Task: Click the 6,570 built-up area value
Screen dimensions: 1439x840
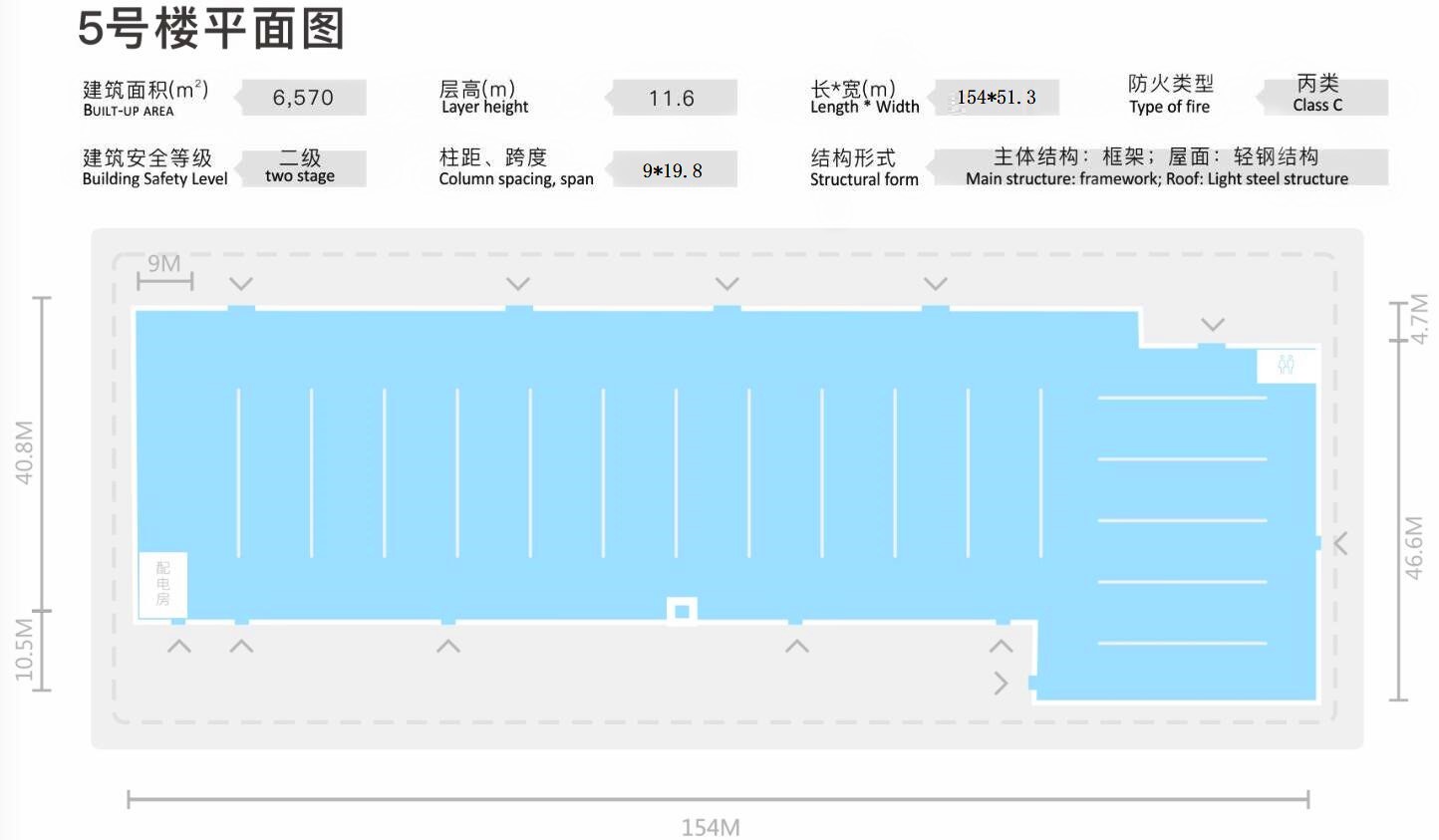Action: pyautogui.click(x=303, y=98)
